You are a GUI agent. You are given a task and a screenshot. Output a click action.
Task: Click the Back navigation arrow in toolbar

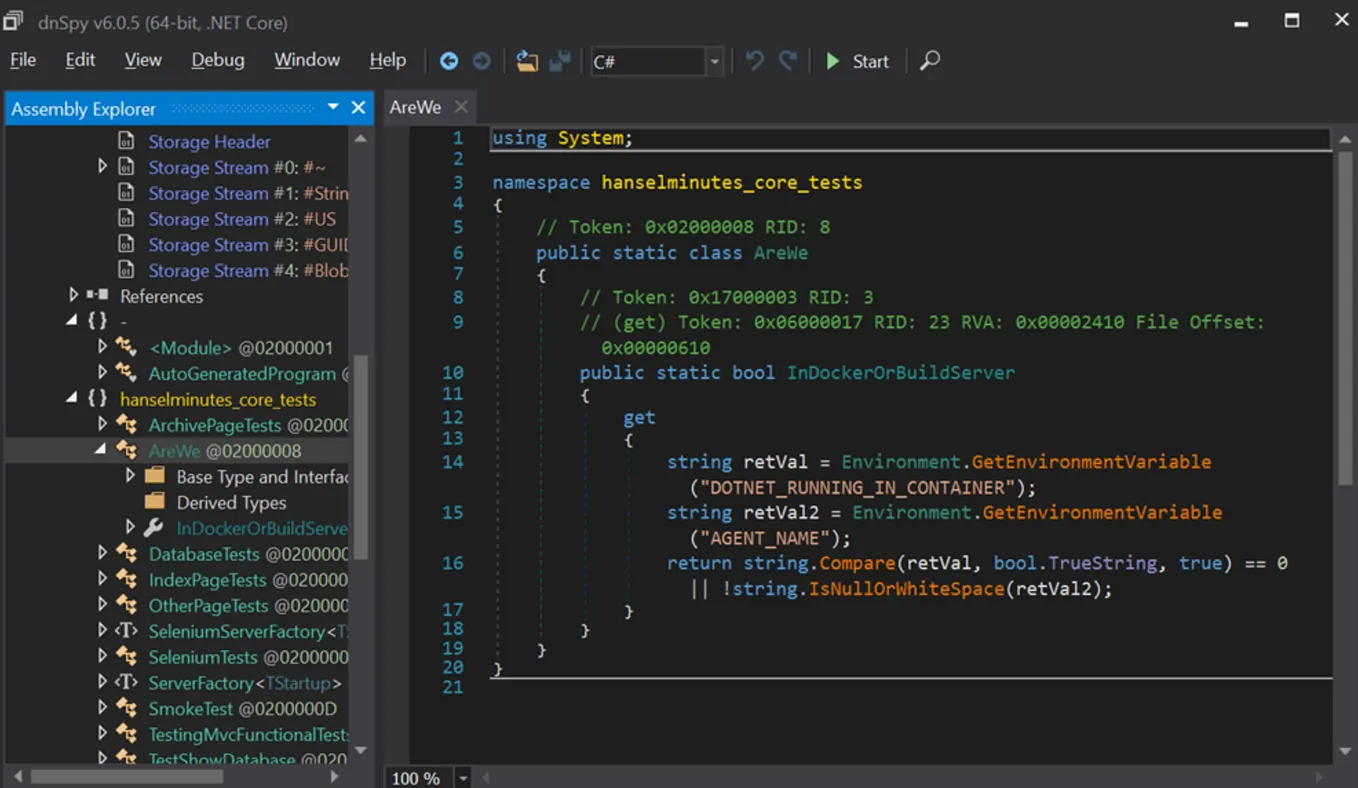[448, 61]
